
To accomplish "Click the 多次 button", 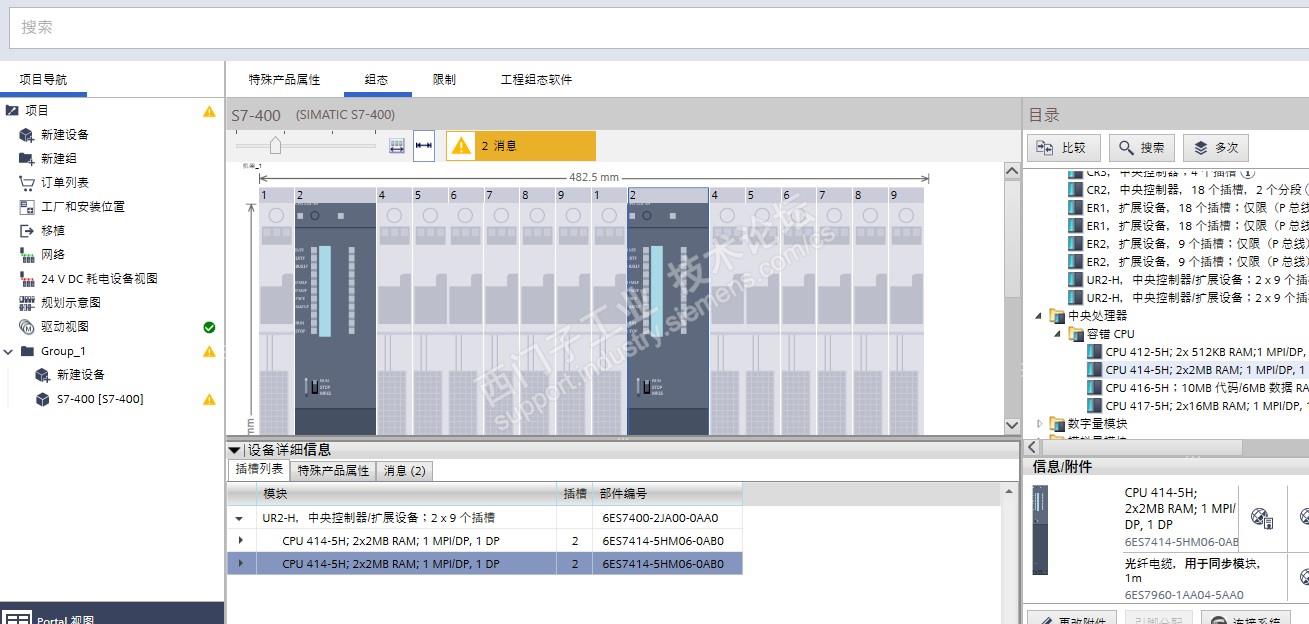I will click(x=1216, y=148).
